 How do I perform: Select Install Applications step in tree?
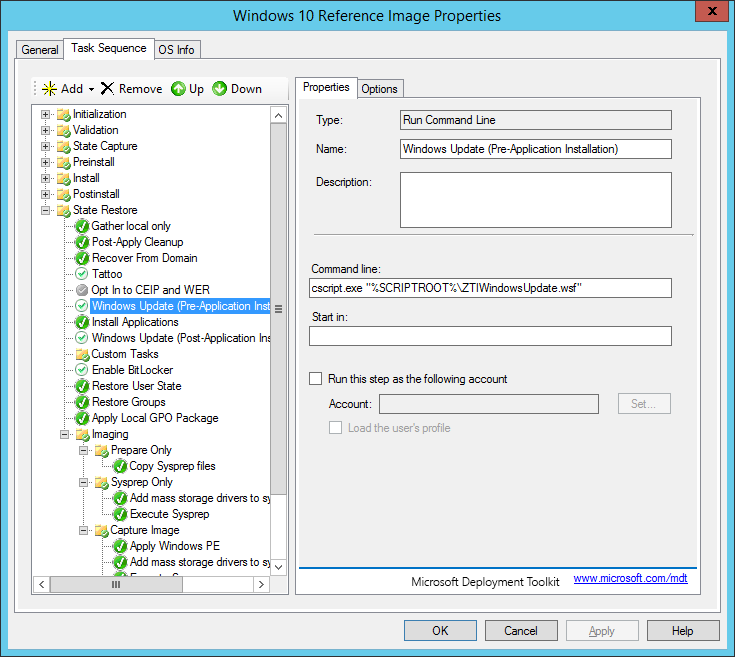click(x=135, y=322)
